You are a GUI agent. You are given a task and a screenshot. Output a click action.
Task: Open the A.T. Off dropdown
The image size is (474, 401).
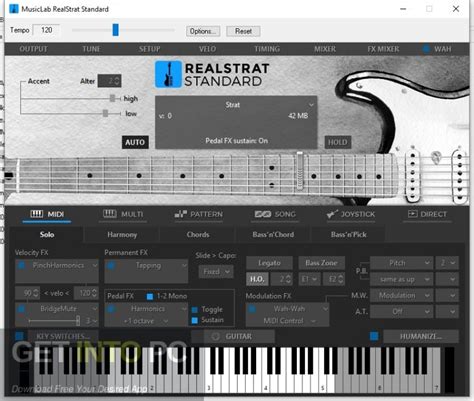tap(402, 311)
